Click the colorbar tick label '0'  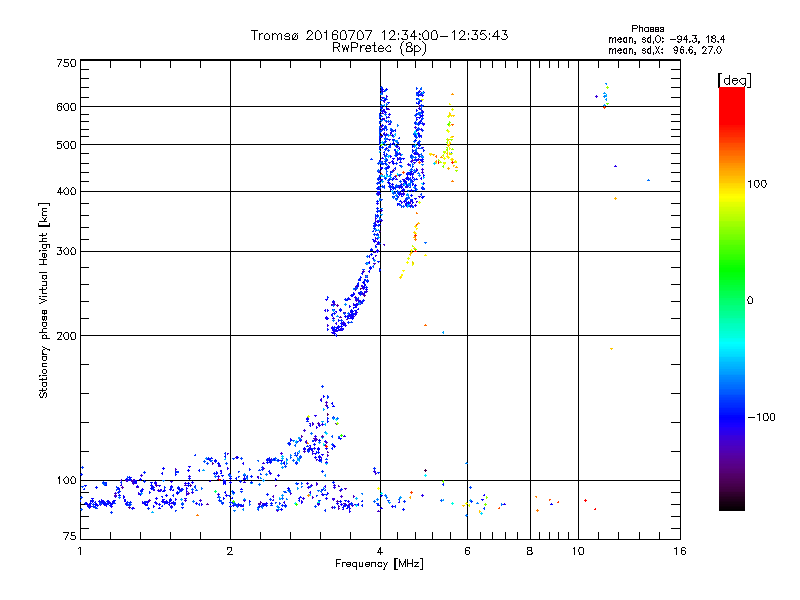click(750, 301)
